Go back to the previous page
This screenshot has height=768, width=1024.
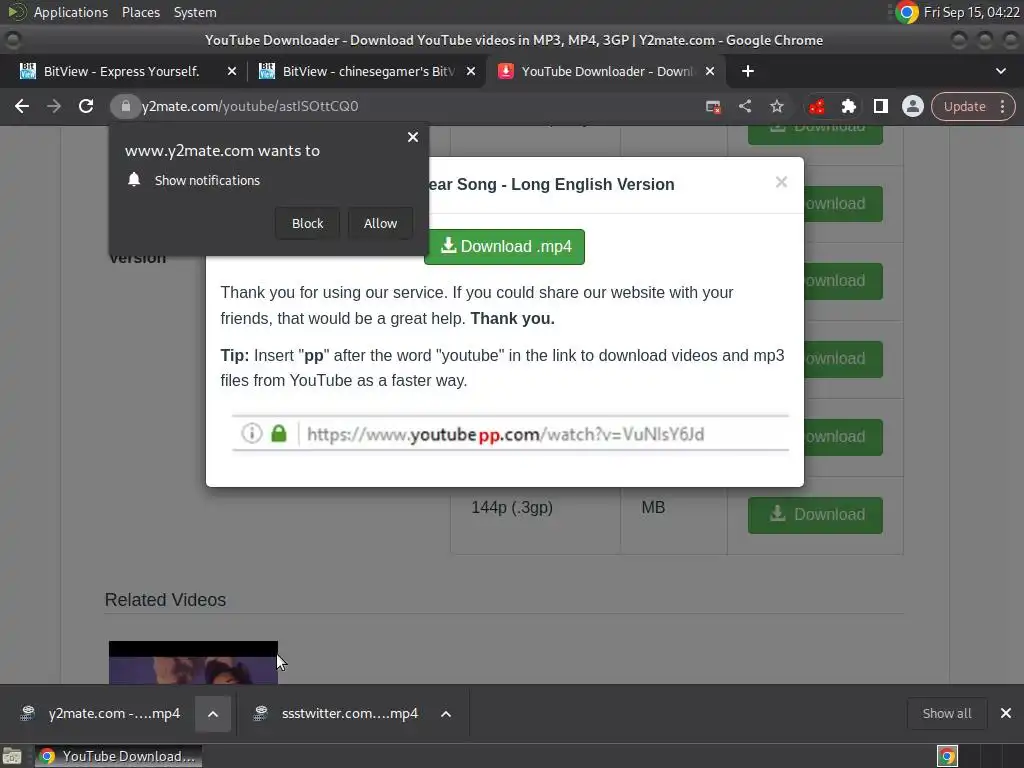tap(22, 106)
